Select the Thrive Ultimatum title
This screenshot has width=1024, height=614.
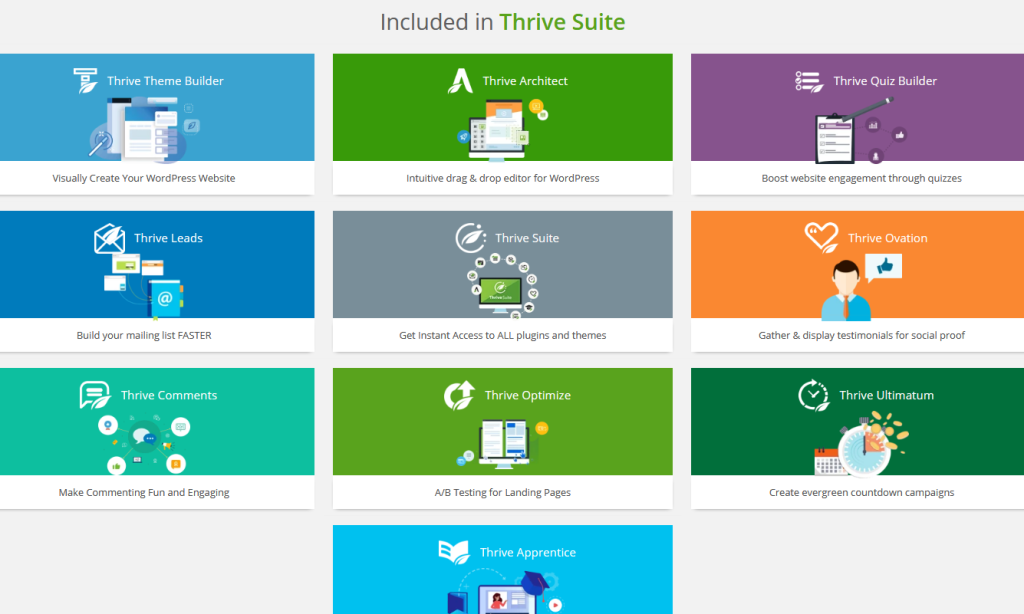(886, 395)
